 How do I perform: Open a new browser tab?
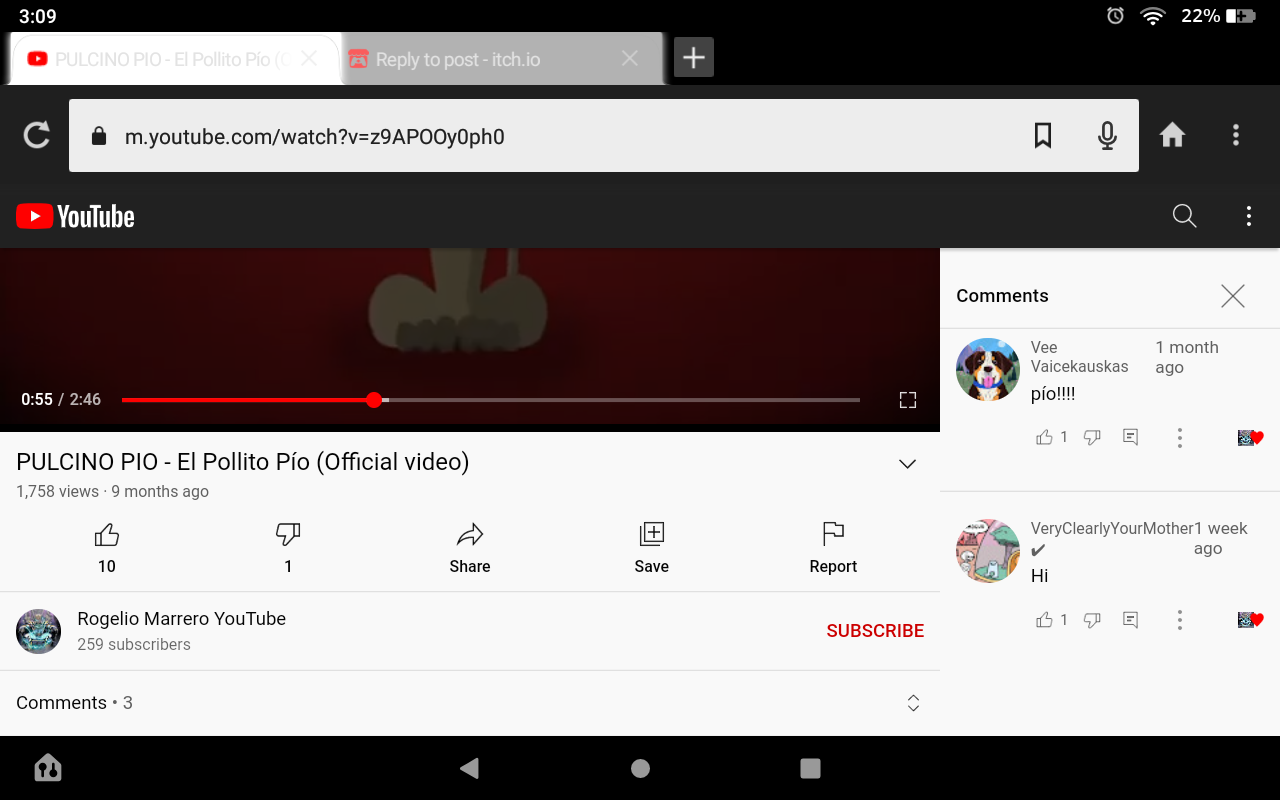tap(693, 58)
